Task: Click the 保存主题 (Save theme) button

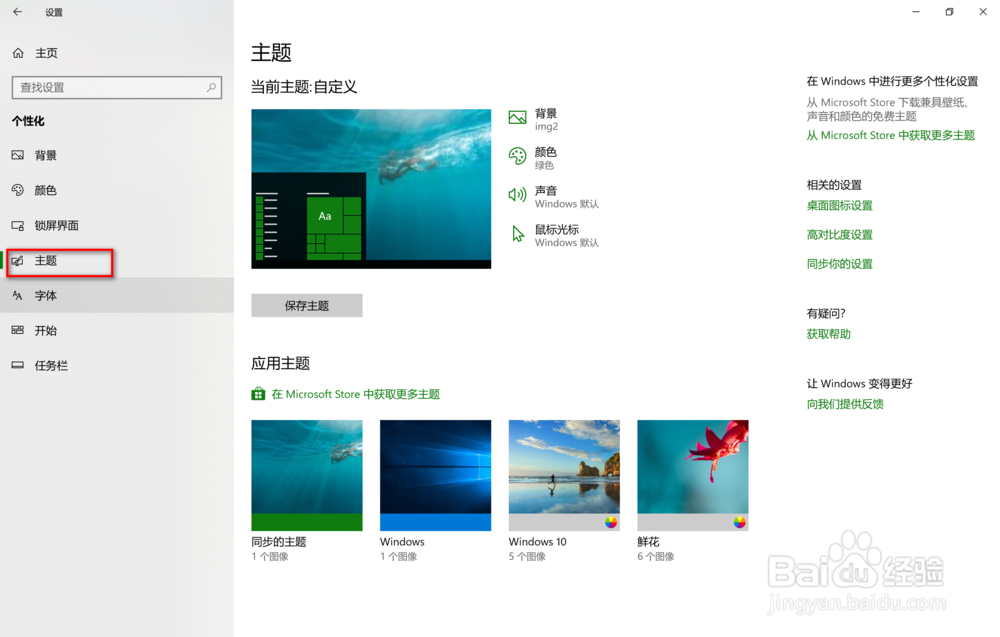Action: (x=307, y=305)
